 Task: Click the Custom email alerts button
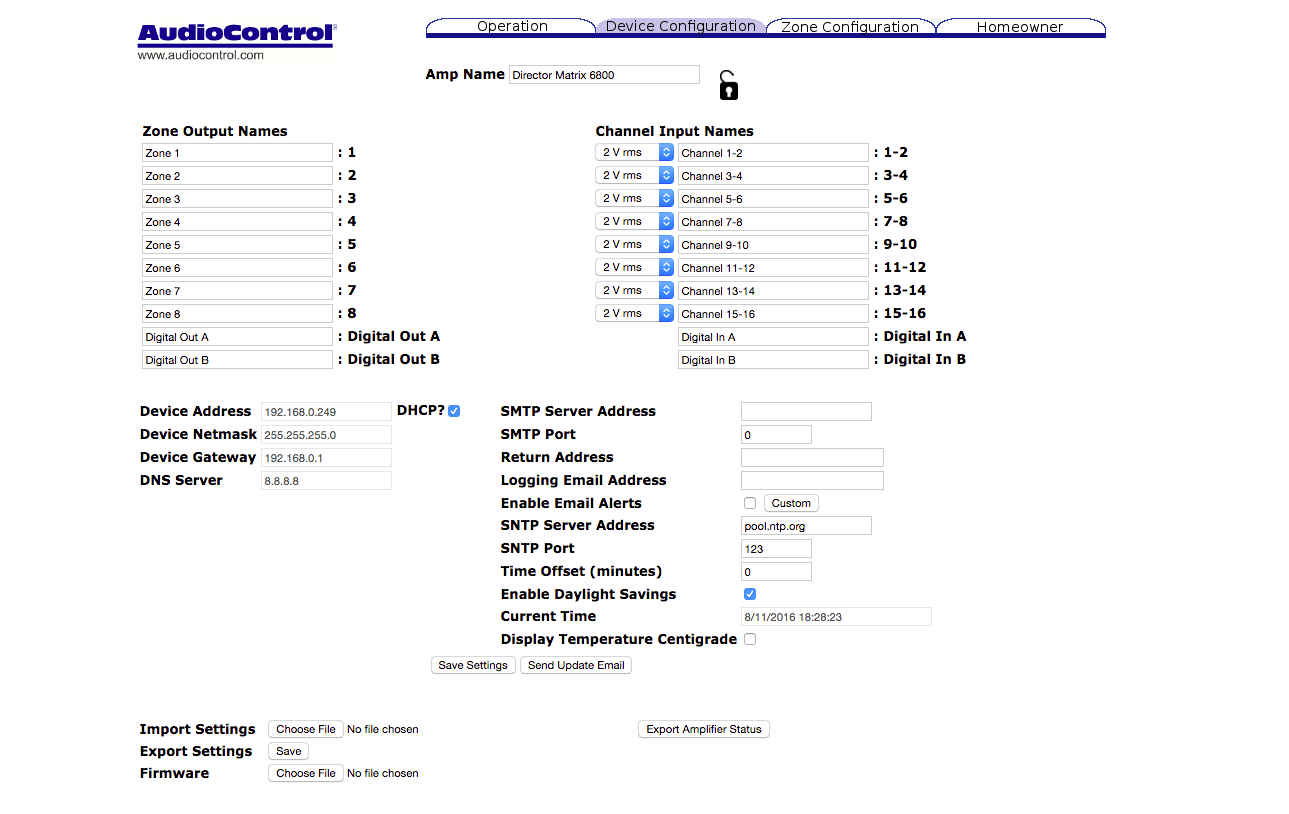791,503
